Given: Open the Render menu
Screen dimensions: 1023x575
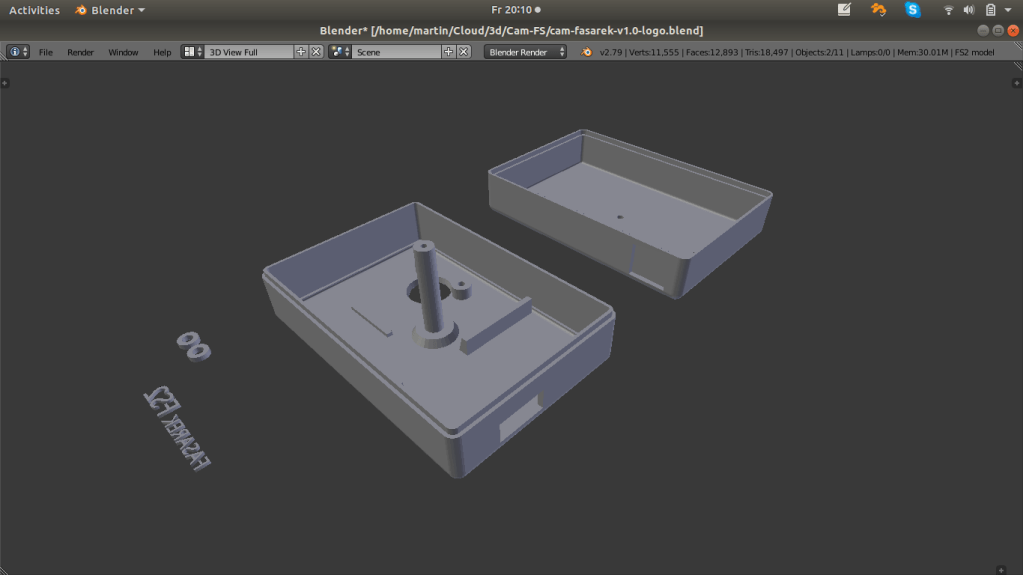Looking at the screenshot, I should coord(80,52).
